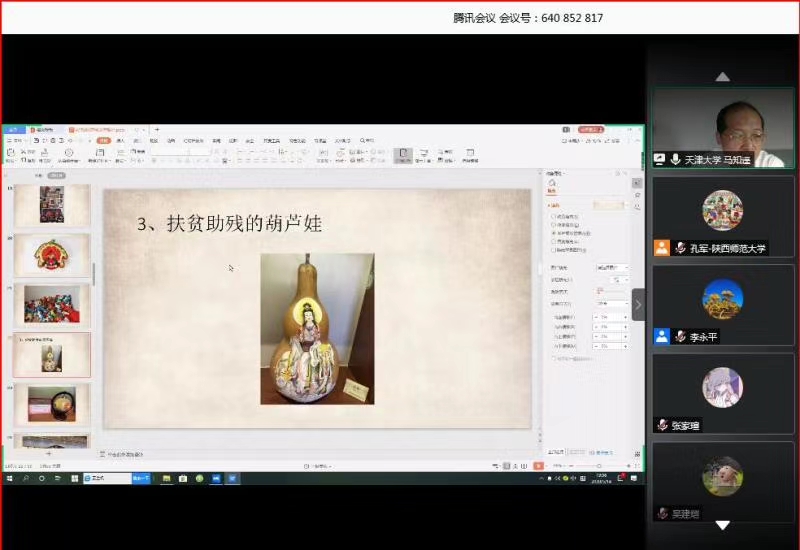This screenshot has height=550, width=800.
Task: Open the Windows Start menu
Action: (9, 479)
